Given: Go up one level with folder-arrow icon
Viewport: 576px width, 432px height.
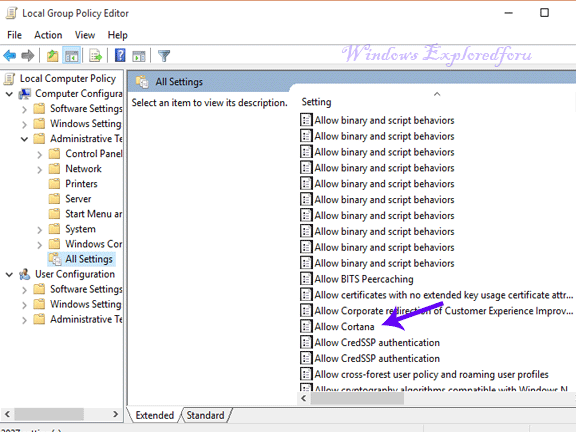Looking at the screenshot, I should (x=53, y=56).
